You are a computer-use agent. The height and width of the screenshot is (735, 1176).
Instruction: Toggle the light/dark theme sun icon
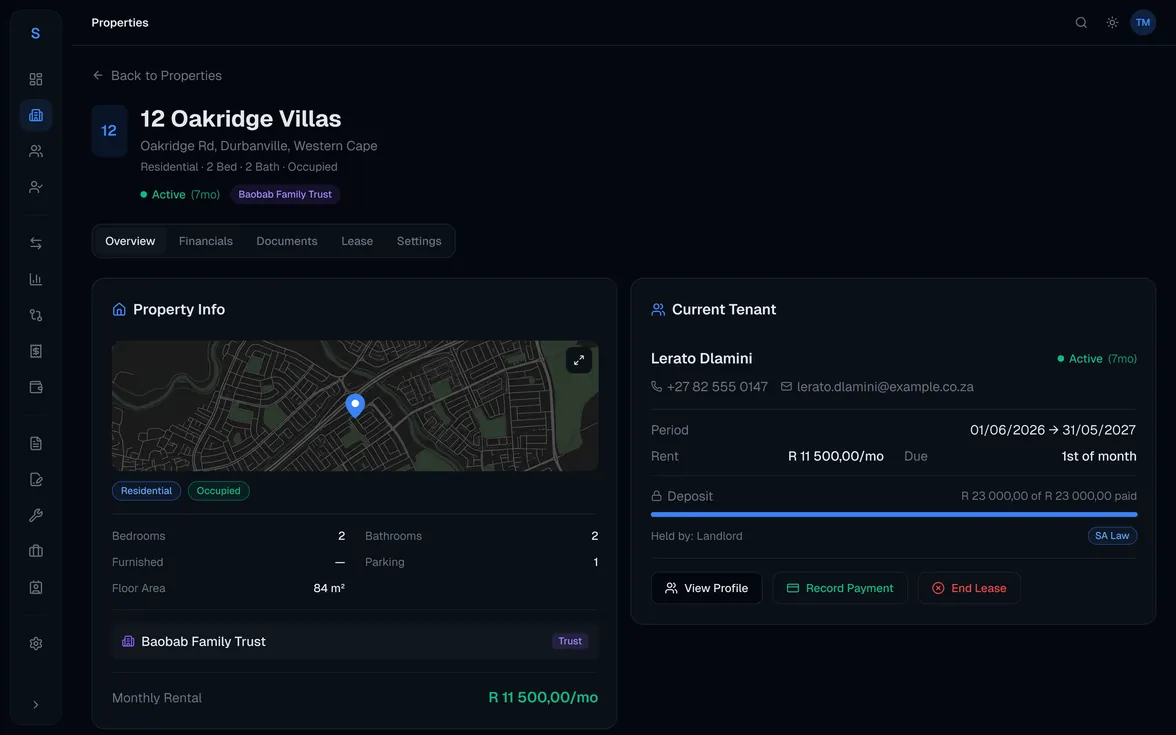tap(1112, 22)
